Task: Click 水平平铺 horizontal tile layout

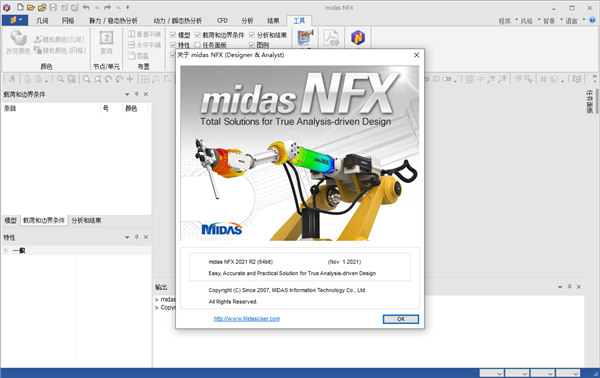Action: click(x=144, y=45)
